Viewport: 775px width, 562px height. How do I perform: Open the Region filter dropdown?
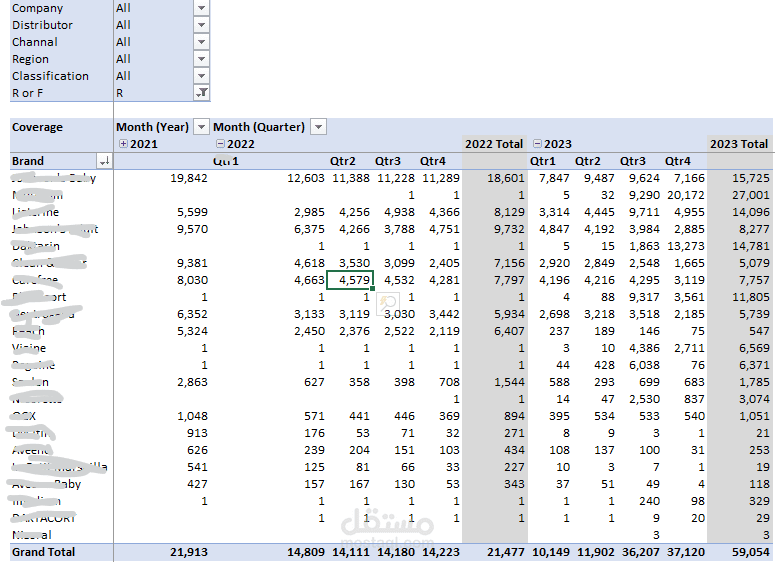pos(201,59)
